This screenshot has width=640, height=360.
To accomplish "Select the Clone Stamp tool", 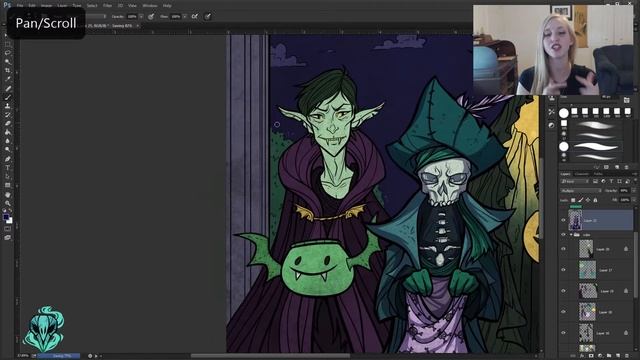I will point(7,106).
